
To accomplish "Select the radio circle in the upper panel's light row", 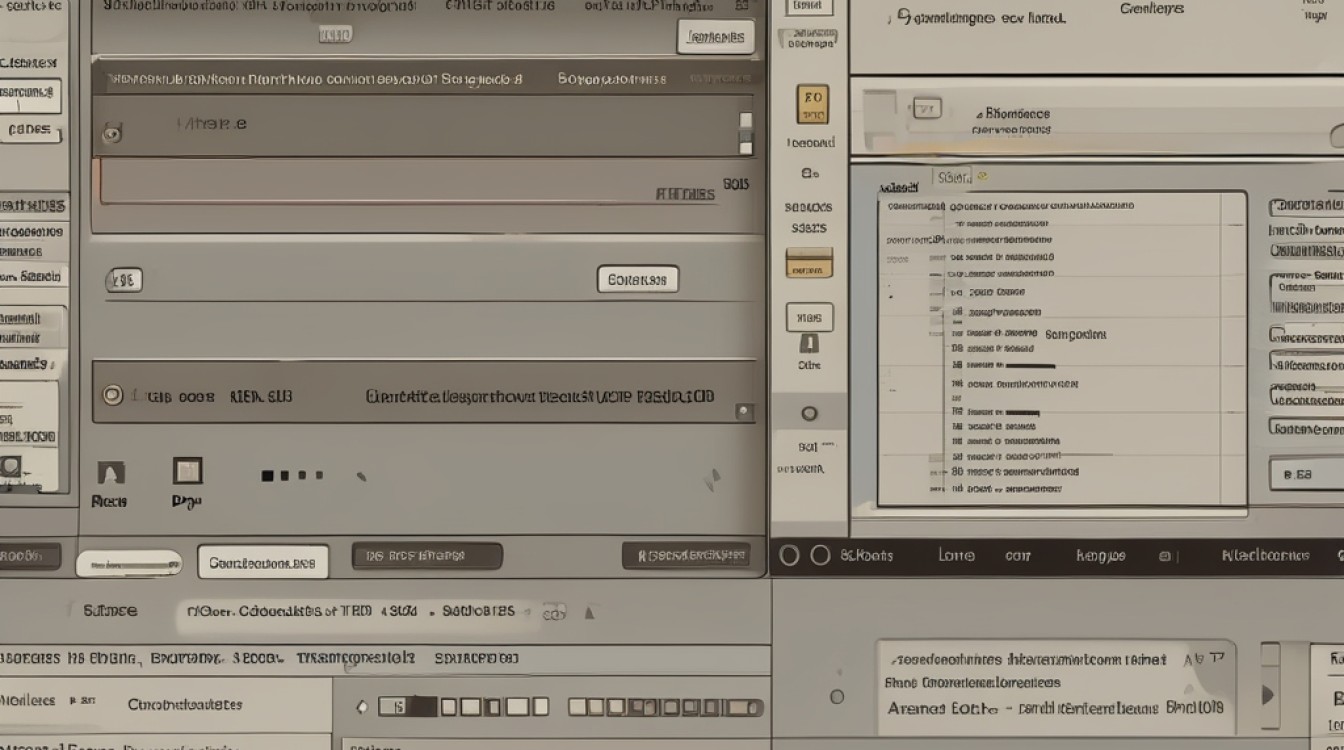I will pos(112,133).
